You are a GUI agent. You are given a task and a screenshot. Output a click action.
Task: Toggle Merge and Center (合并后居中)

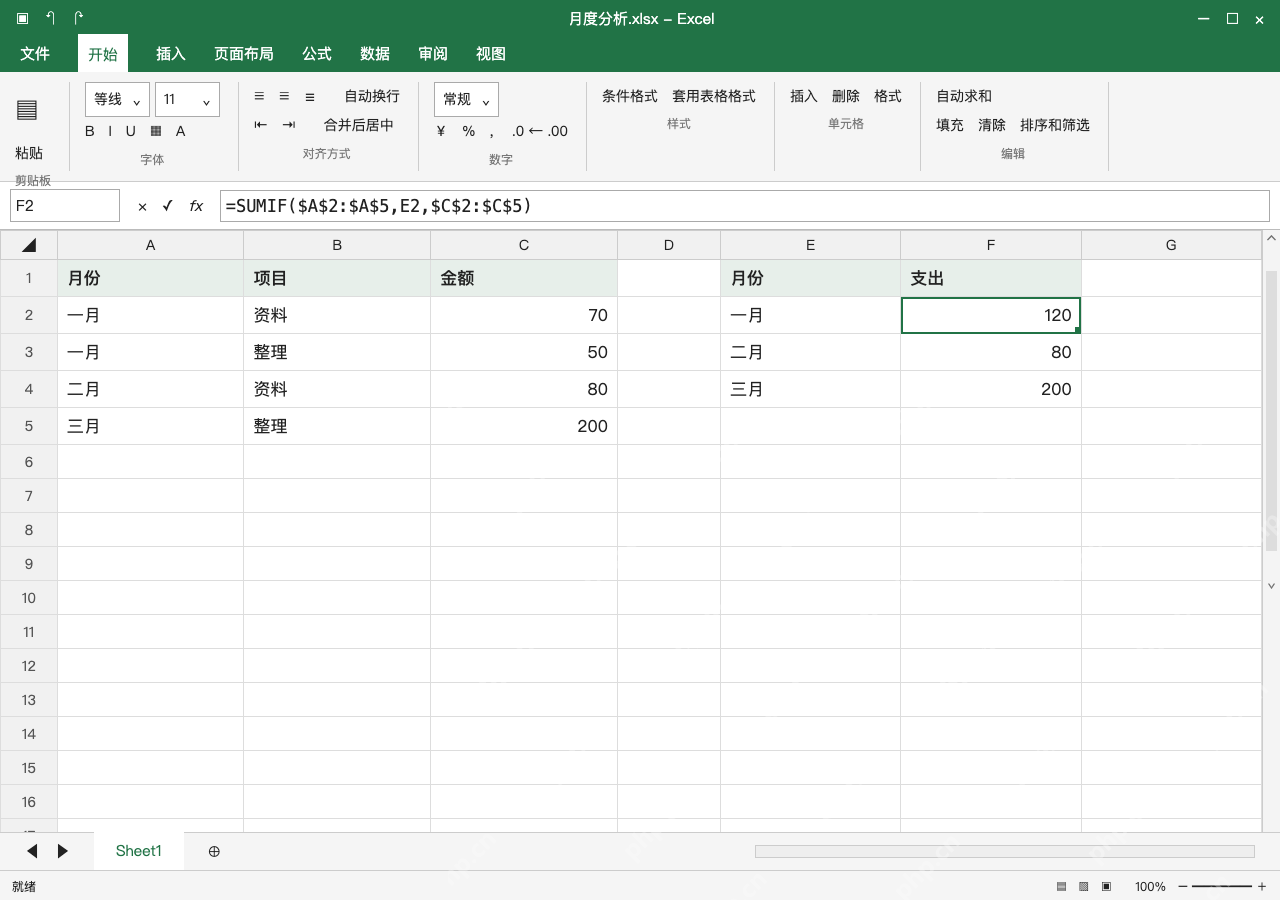[x=359, y=125]
